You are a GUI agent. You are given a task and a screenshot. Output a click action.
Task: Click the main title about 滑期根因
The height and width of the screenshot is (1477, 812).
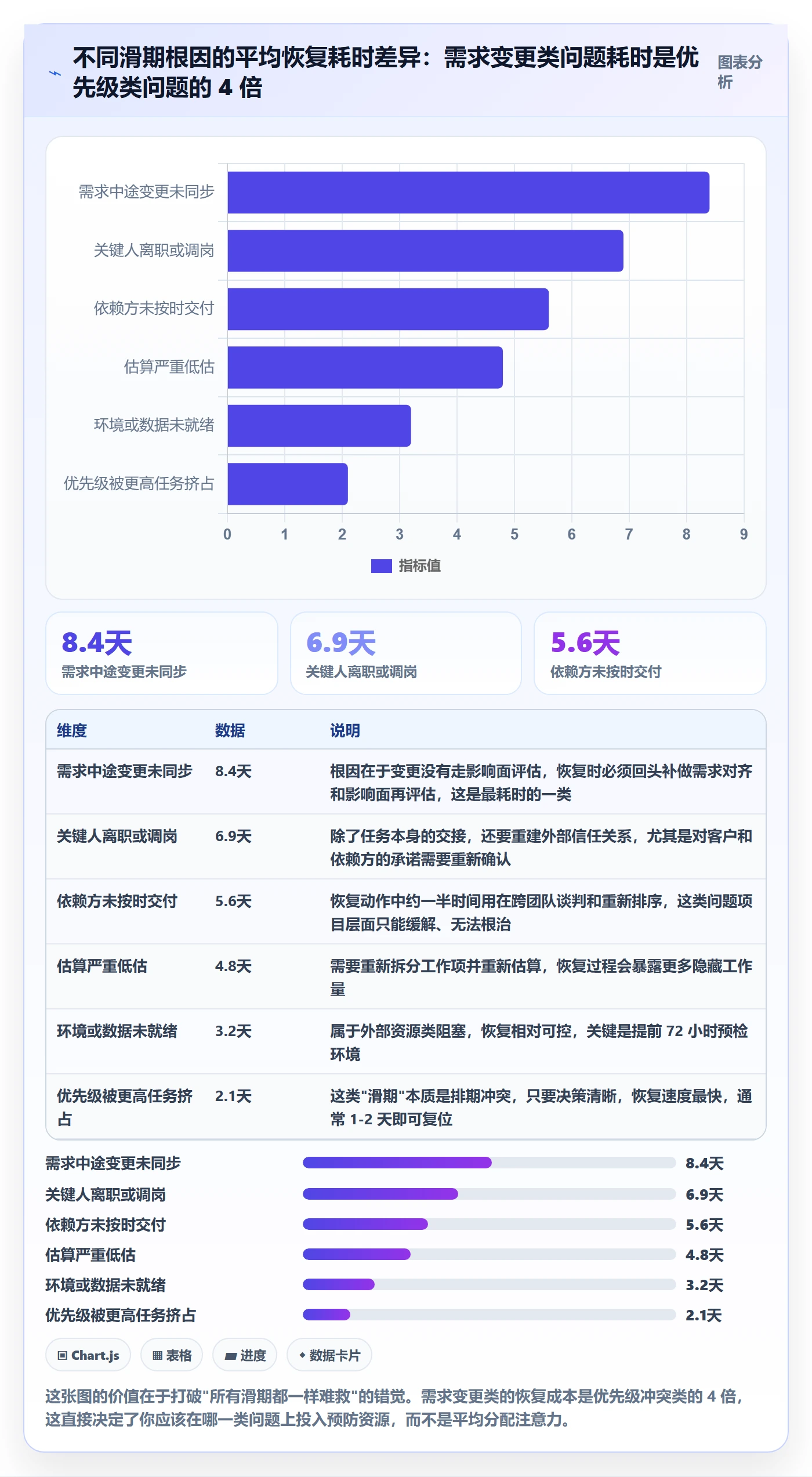pos(386,73)
